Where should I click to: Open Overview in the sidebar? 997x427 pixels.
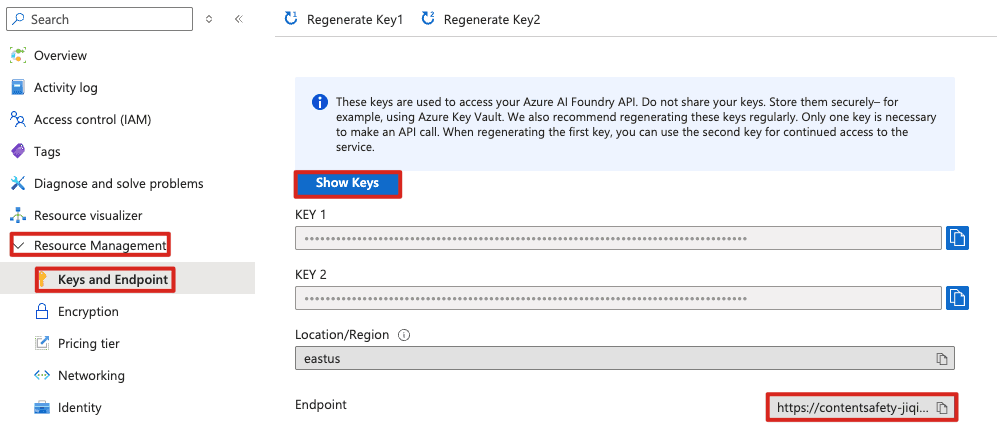tap(60, 56)
